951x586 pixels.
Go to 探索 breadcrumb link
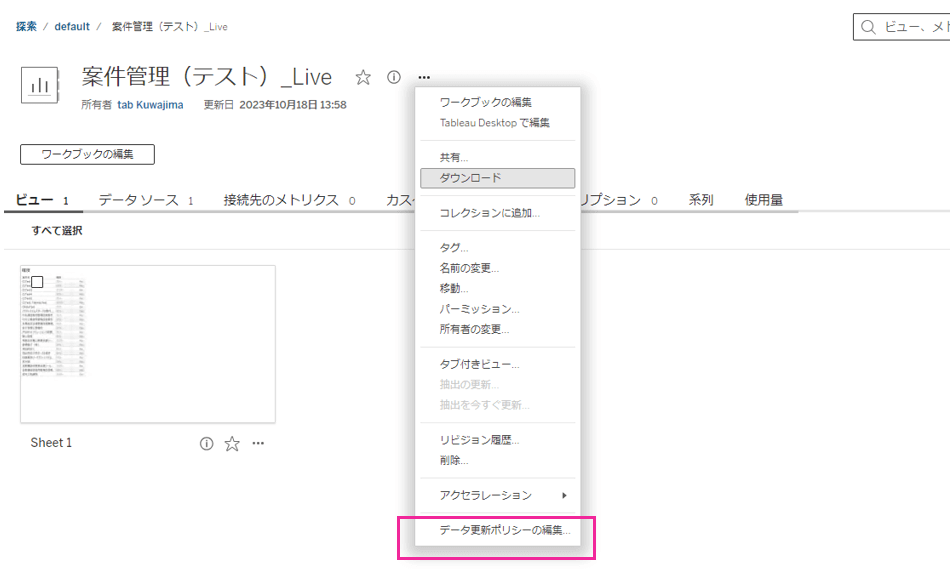pos(26,27)
